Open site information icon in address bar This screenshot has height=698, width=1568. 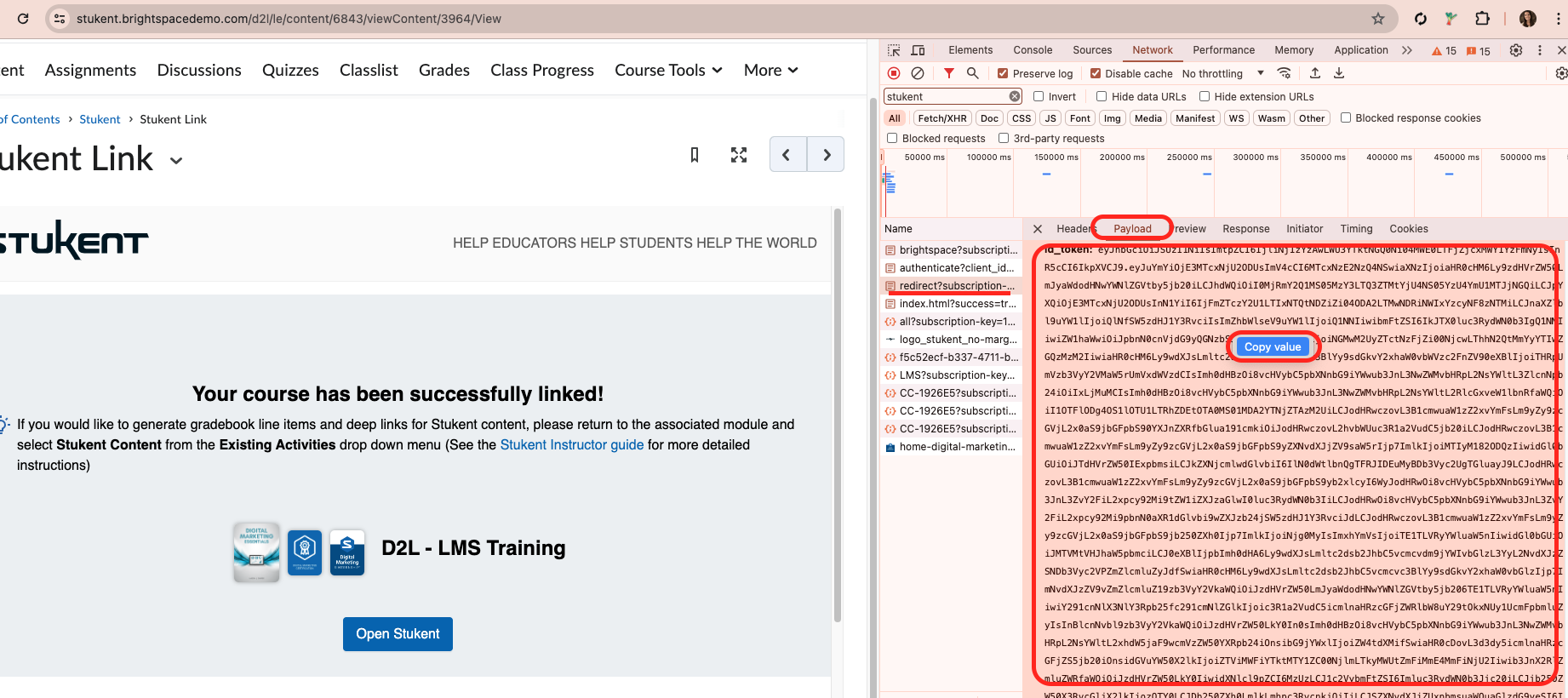pos(59,19)
